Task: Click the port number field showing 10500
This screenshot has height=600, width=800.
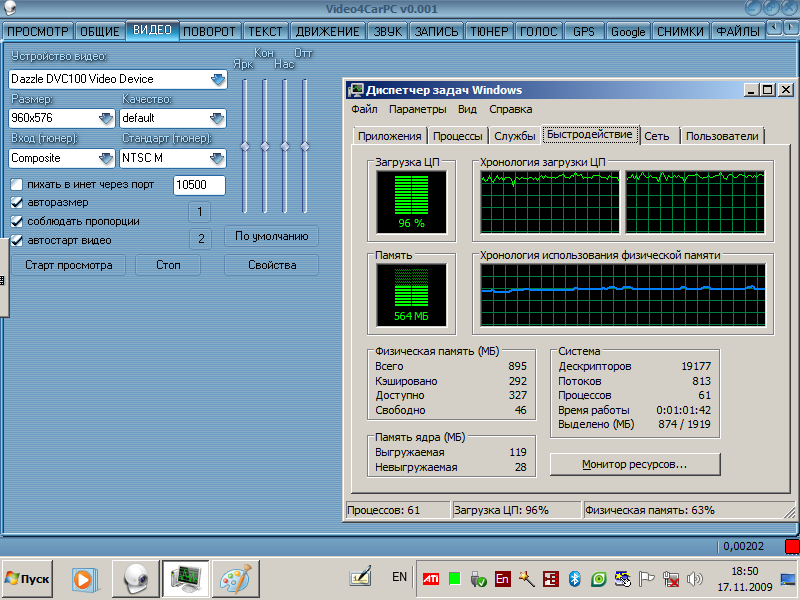Action: point(199,185)
